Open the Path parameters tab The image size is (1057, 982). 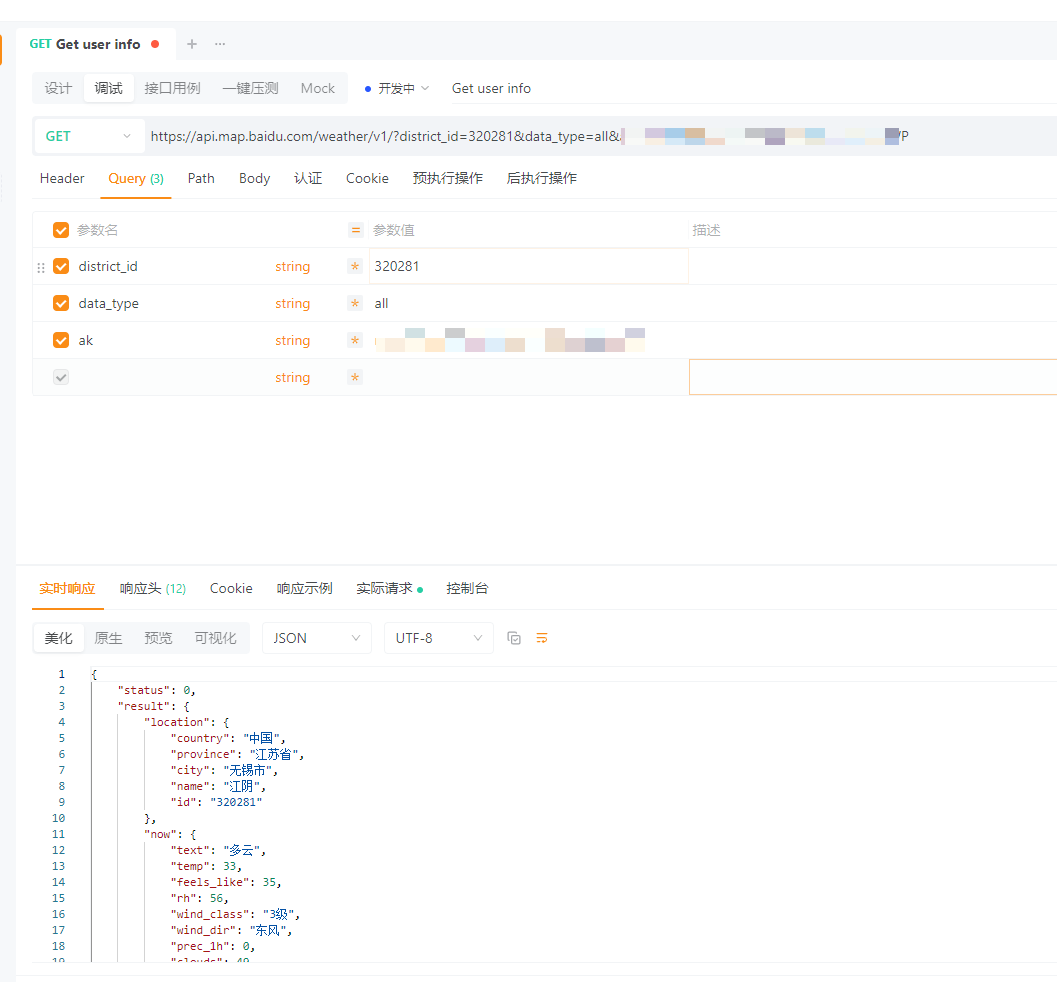click(201, 179)
